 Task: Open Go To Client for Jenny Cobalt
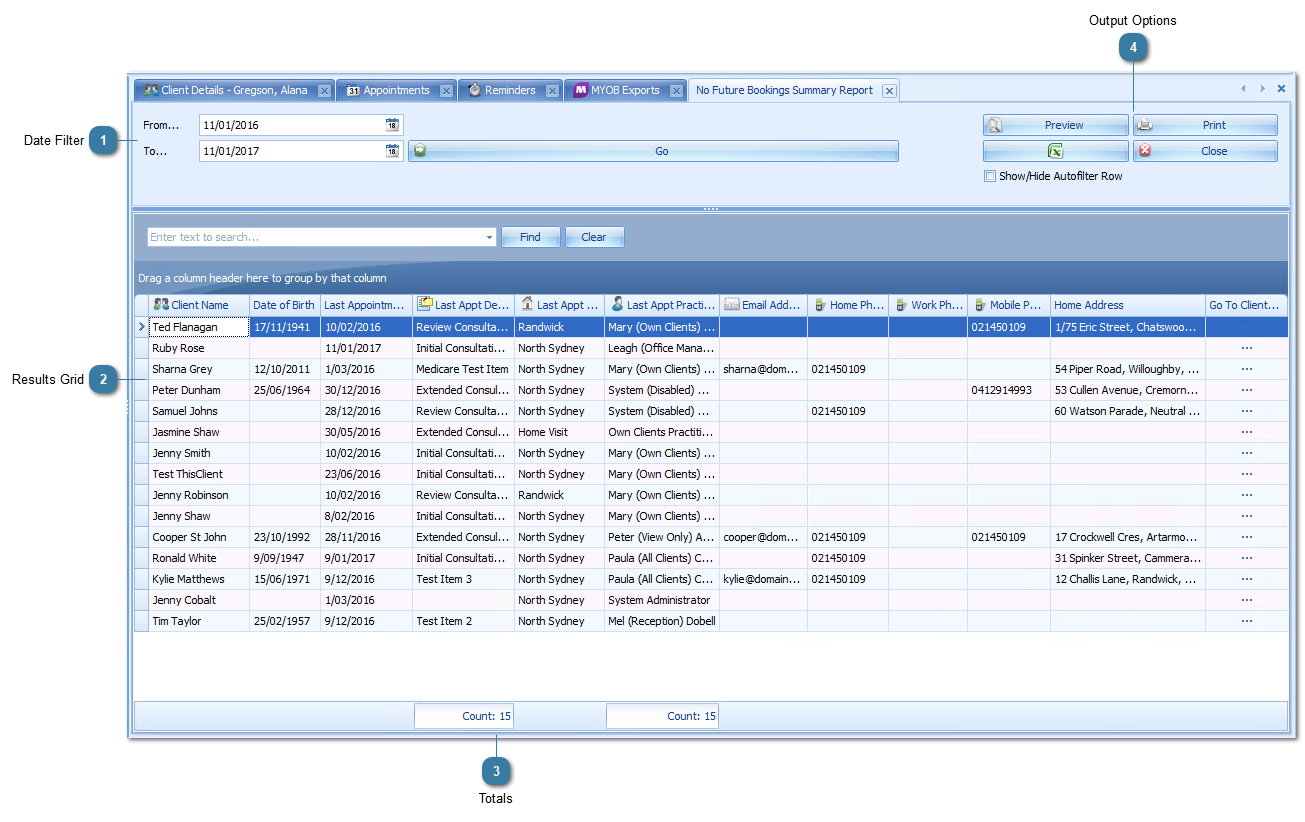(1246, 600)
